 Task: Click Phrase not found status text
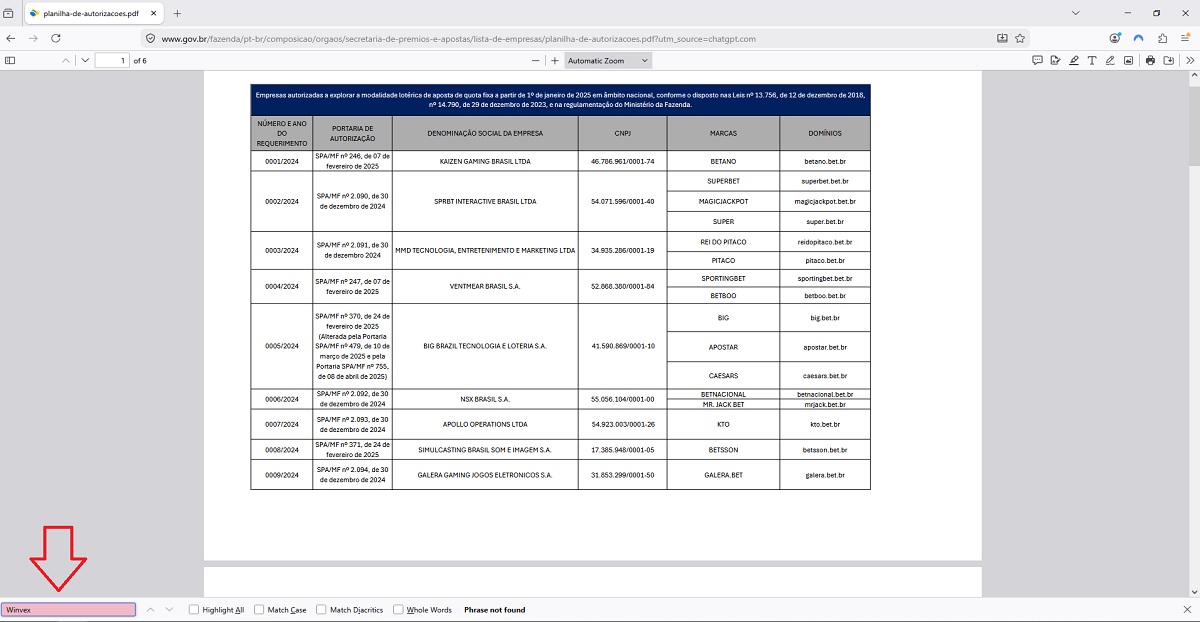[x=494, y=609]
